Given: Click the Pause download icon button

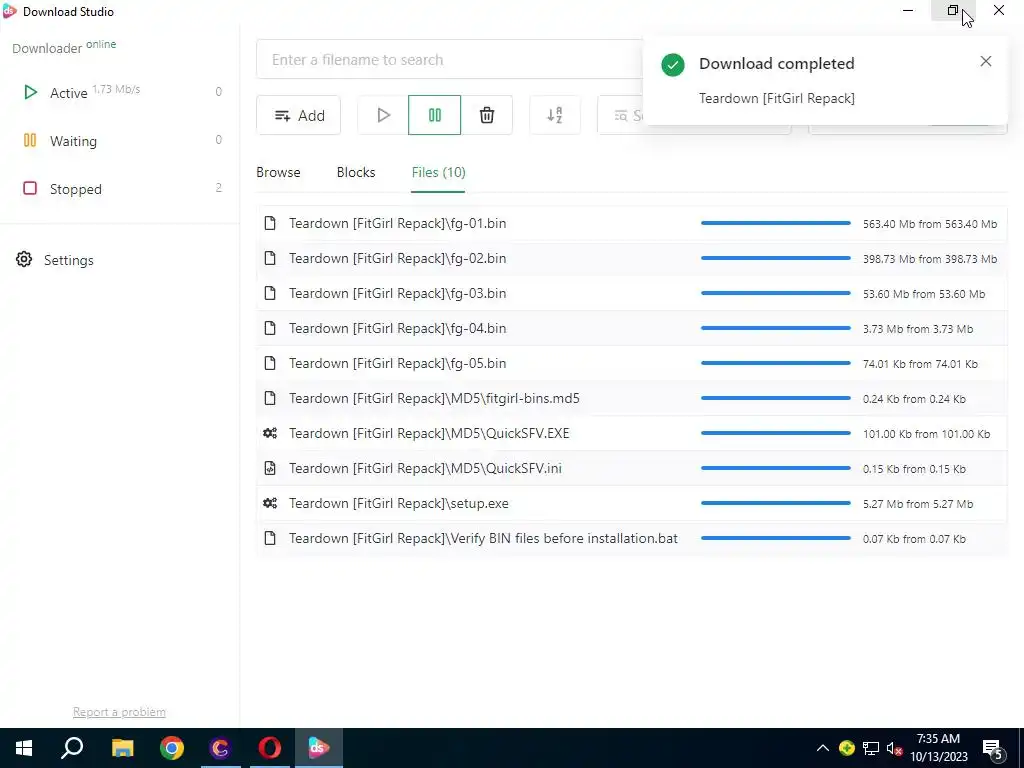Looking at the screenshot, I should [x=434, y=116].
